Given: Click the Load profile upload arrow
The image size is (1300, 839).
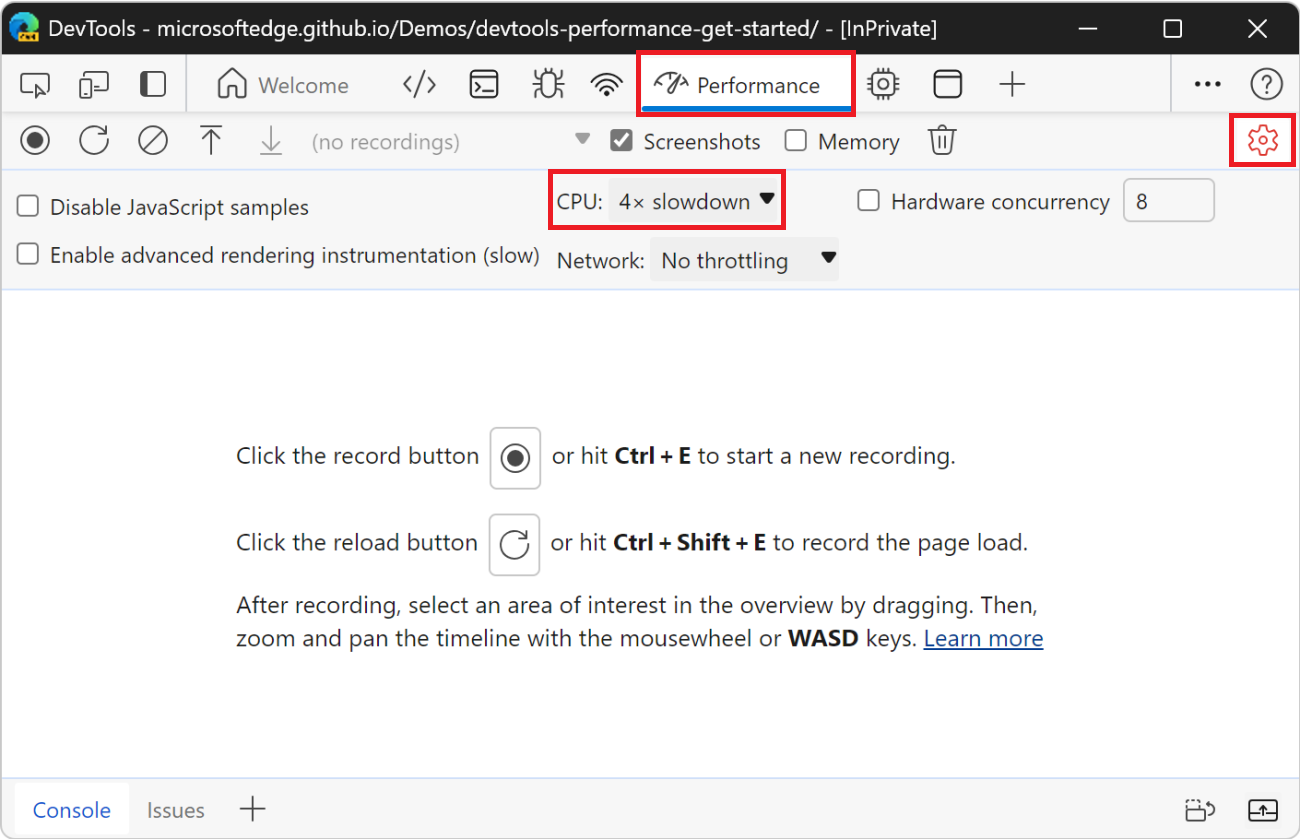Looking at the screenshot, I should click(211, 141).
